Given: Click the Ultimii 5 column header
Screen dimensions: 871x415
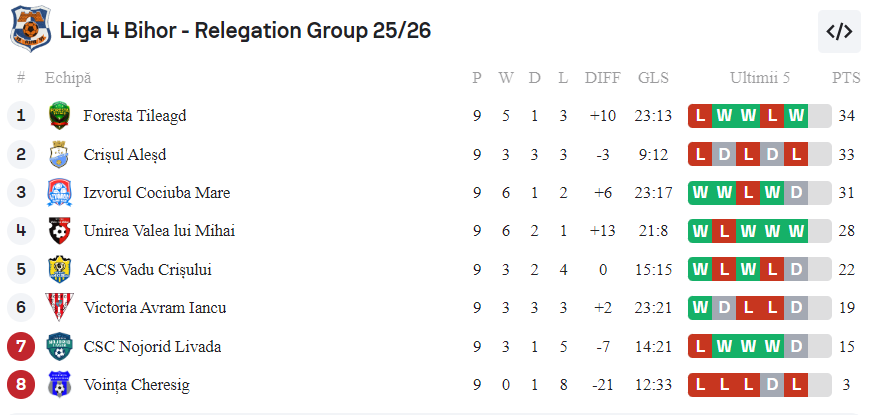Looking at the screenshot, I should [x=760, y=78].
